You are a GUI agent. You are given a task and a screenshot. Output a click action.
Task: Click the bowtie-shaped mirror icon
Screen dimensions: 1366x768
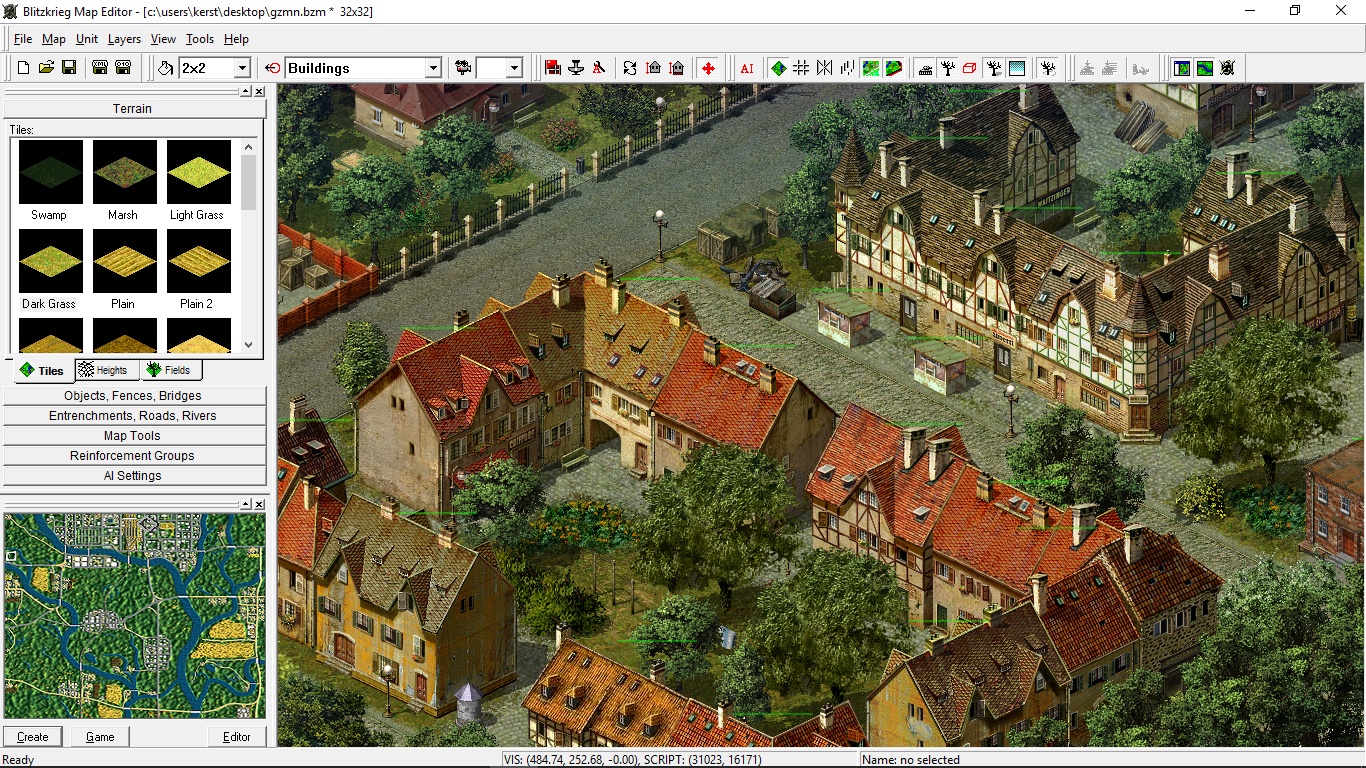[823, 68]
